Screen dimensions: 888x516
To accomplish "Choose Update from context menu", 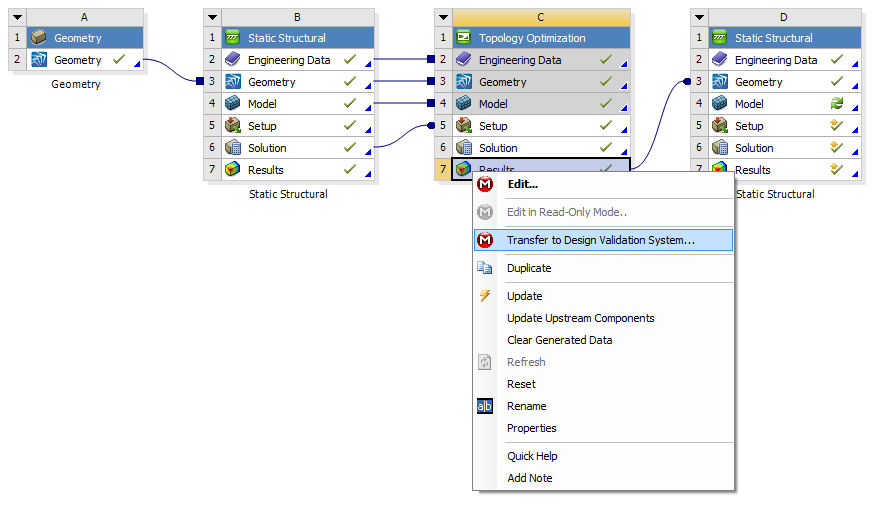I will (603, 296).
